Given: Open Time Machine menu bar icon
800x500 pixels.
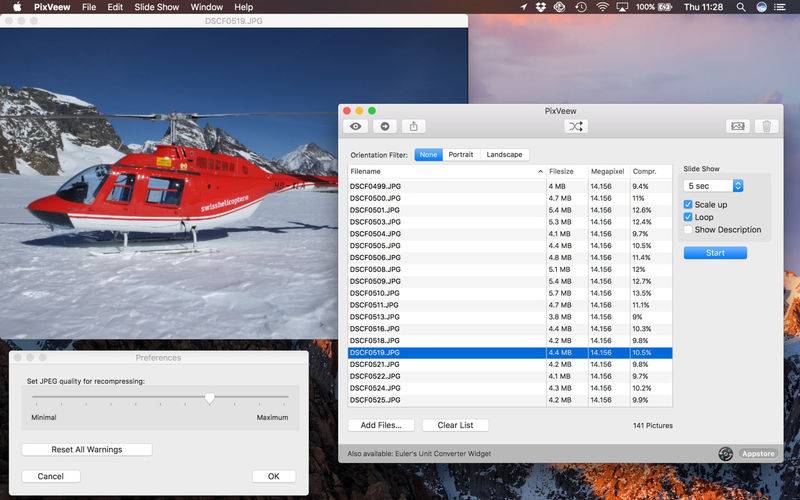Looking at the screenshot, I should tap(581, 7).
